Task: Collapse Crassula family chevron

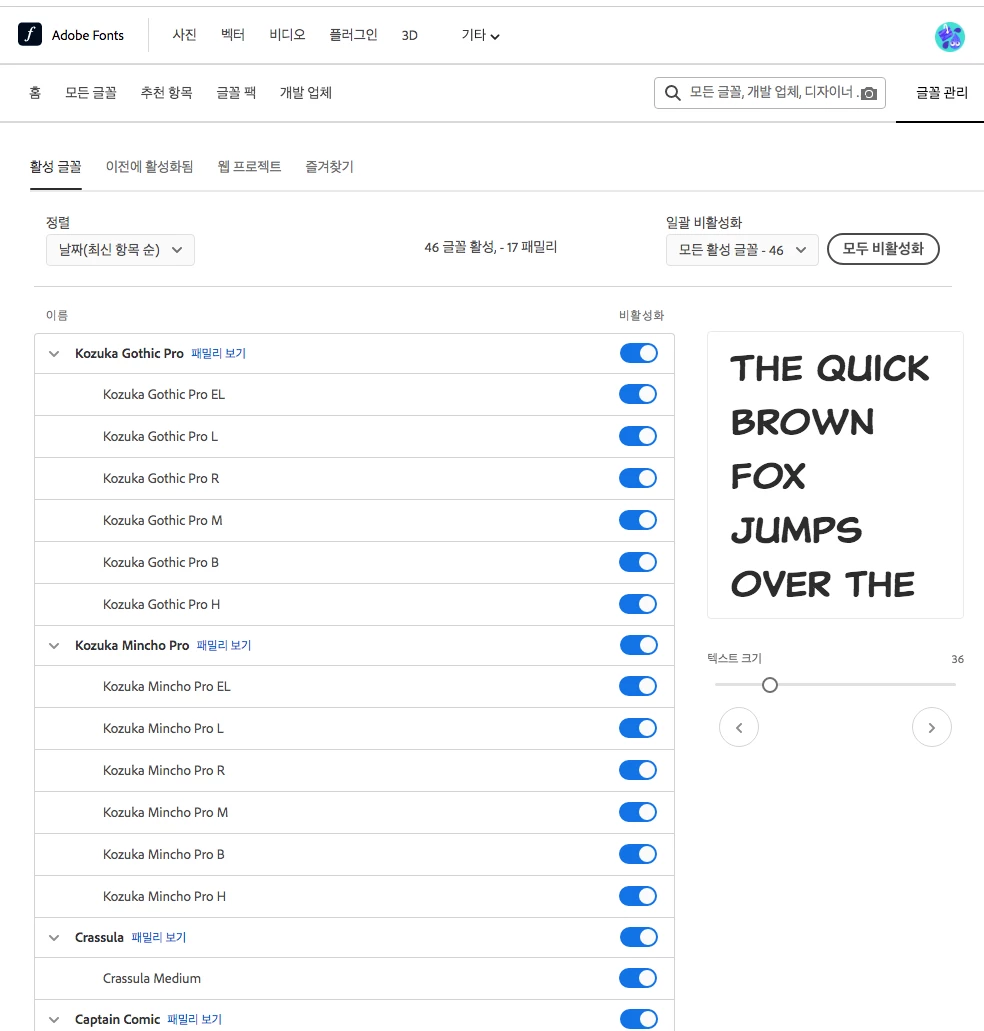Action: point(54,938)
